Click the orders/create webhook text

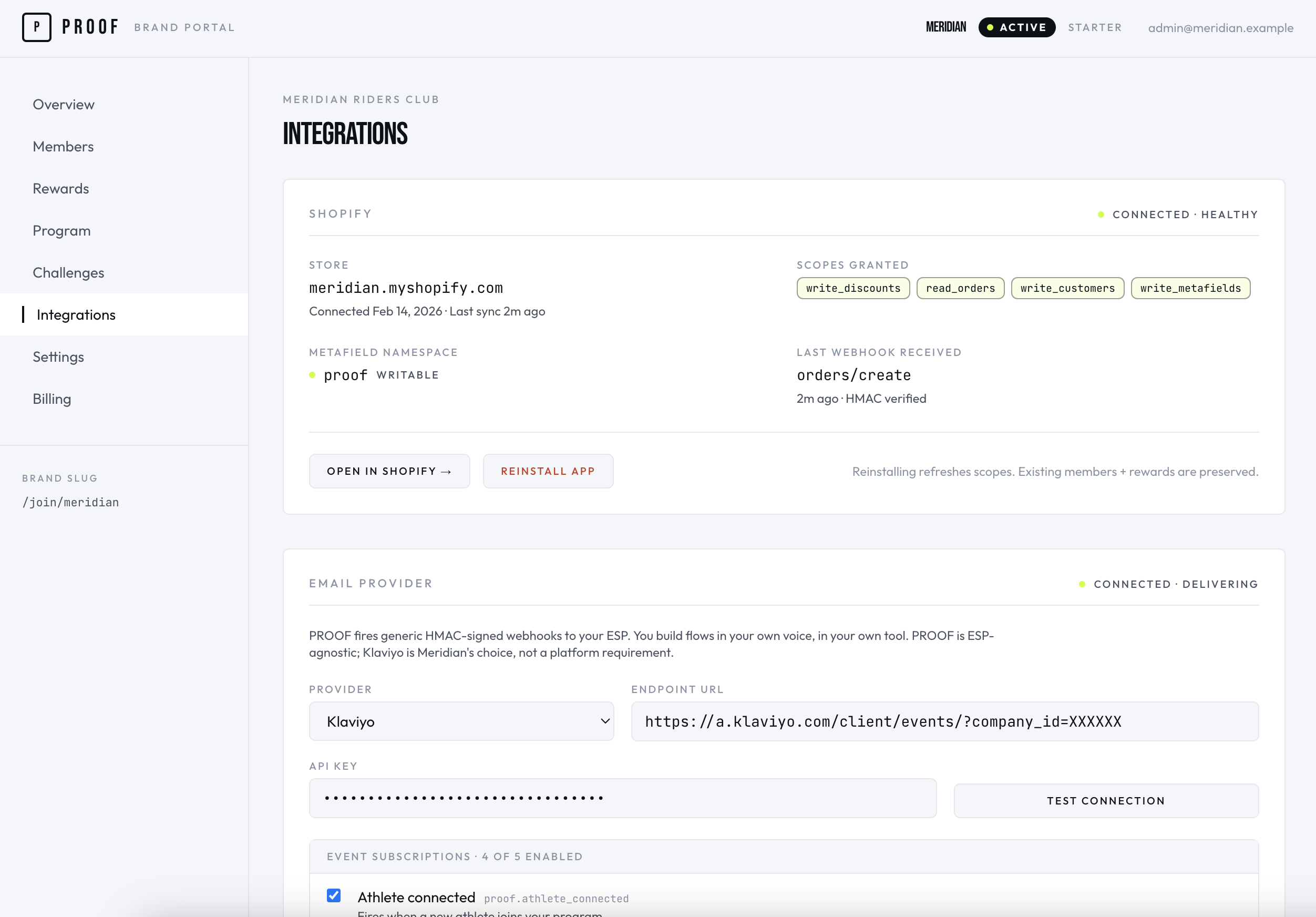click(x=854, y=375)
